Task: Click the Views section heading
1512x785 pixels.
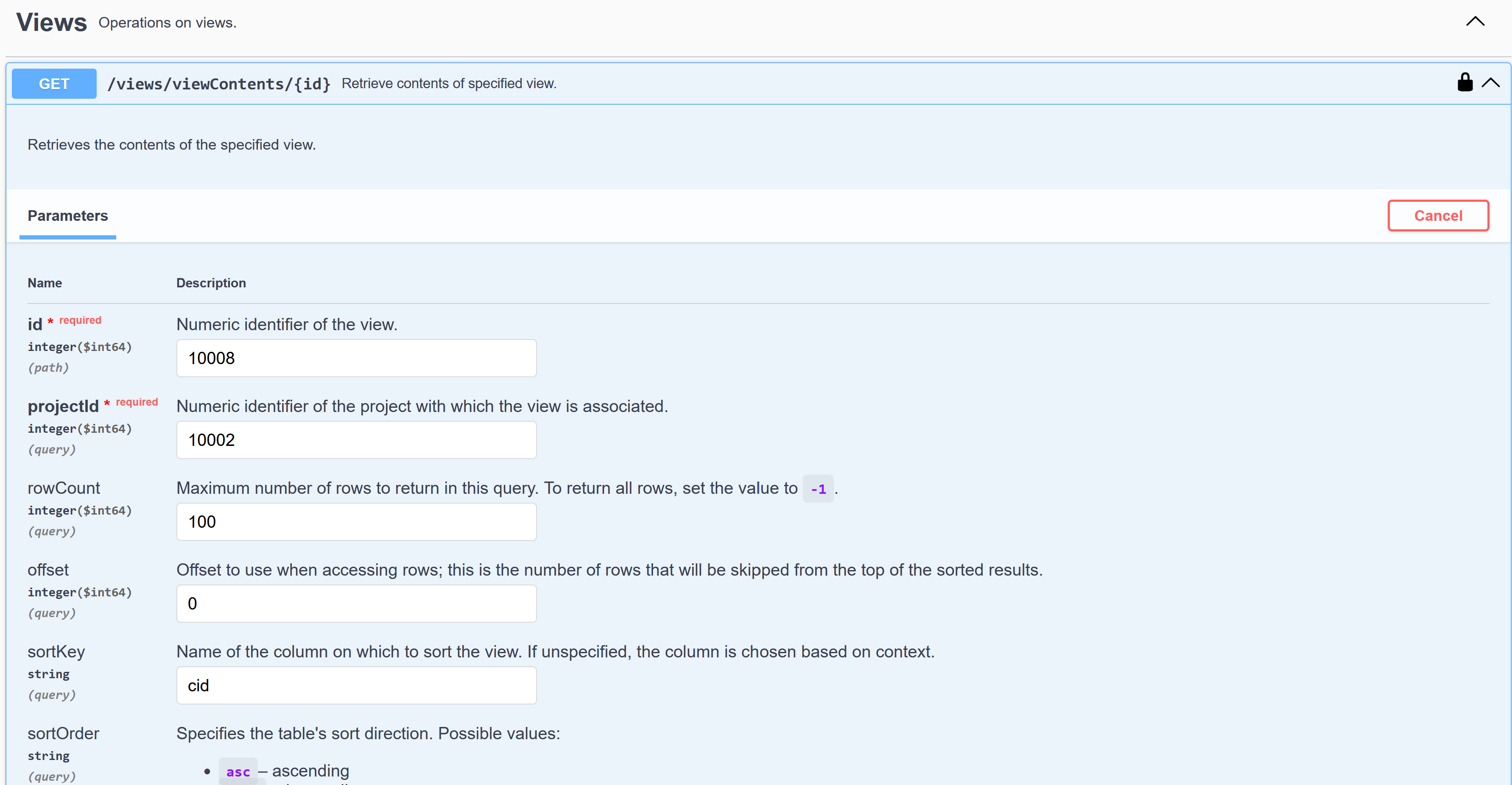Action: tap(52, 22)
